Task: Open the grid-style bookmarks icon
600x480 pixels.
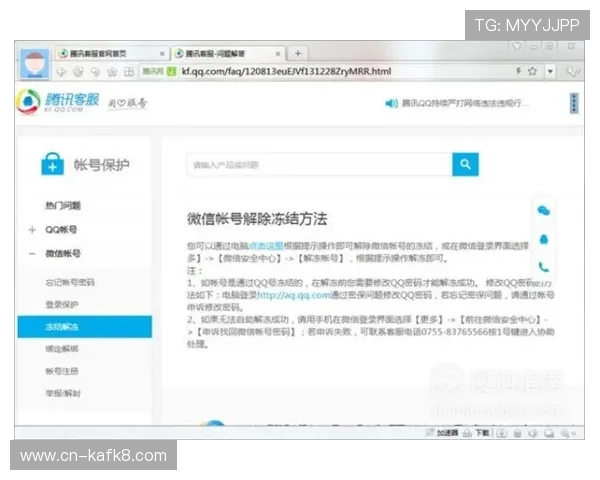Action: pos(129,72)
